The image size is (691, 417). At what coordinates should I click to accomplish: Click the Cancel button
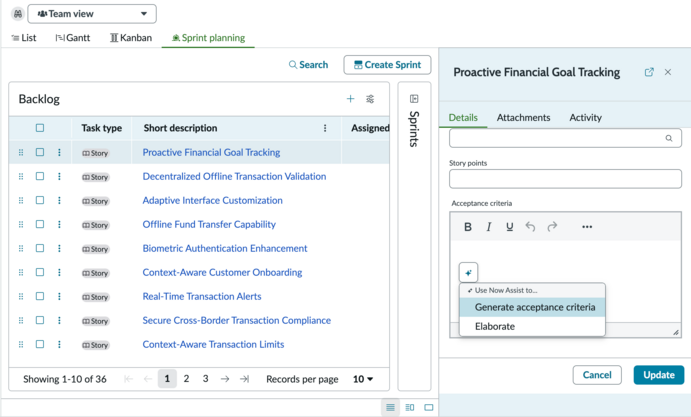(x=597, y=375)
